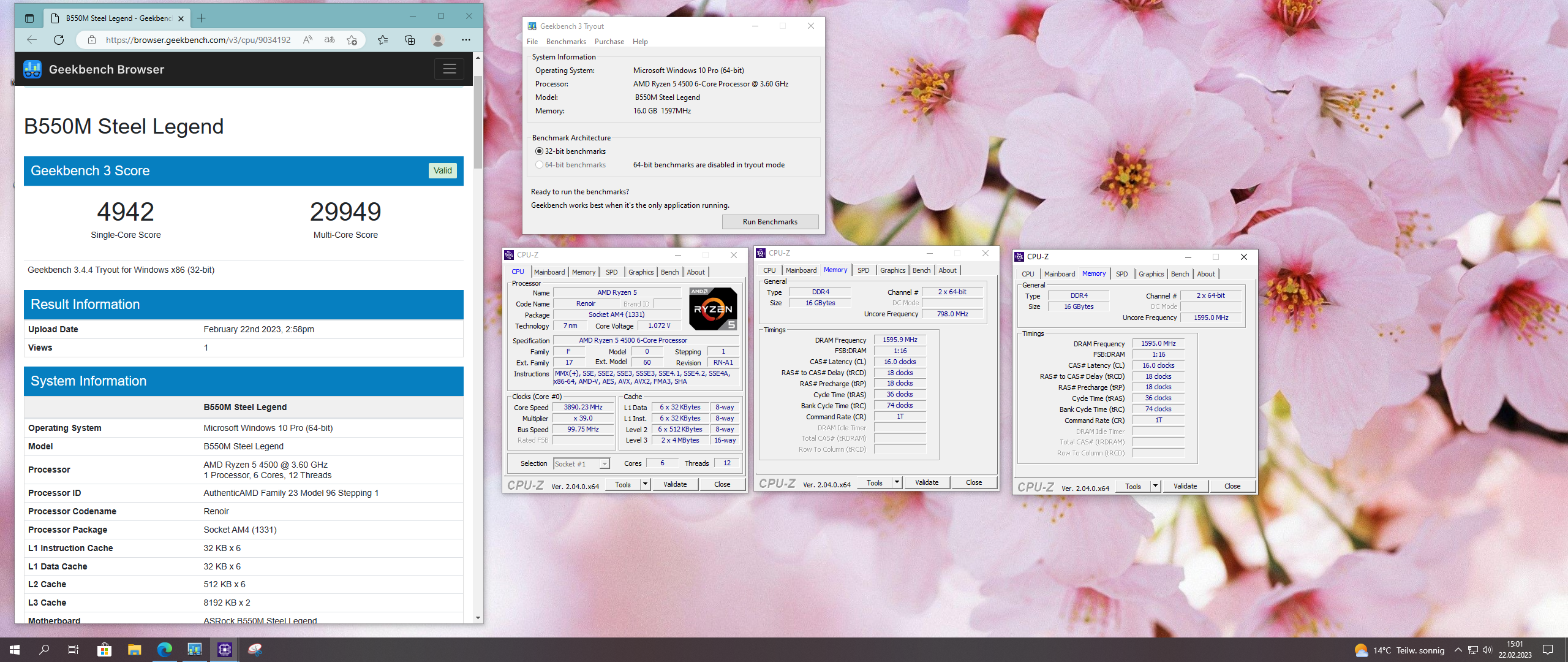This screenshot has width=1568, height=662.
Task: Click the Valid badge on score header
Action: pyautogui.click(x=442, y=171)
